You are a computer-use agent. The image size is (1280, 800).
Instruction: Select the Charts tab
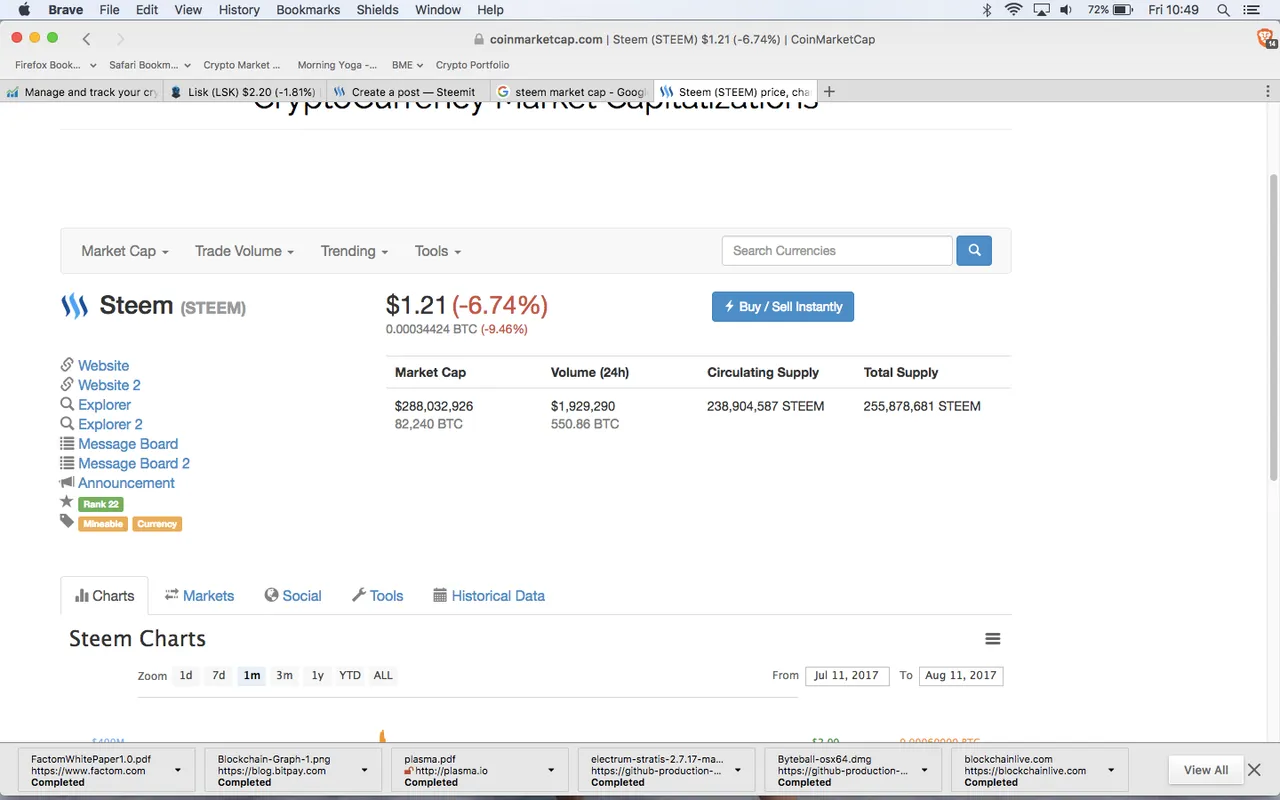[104, 596]
